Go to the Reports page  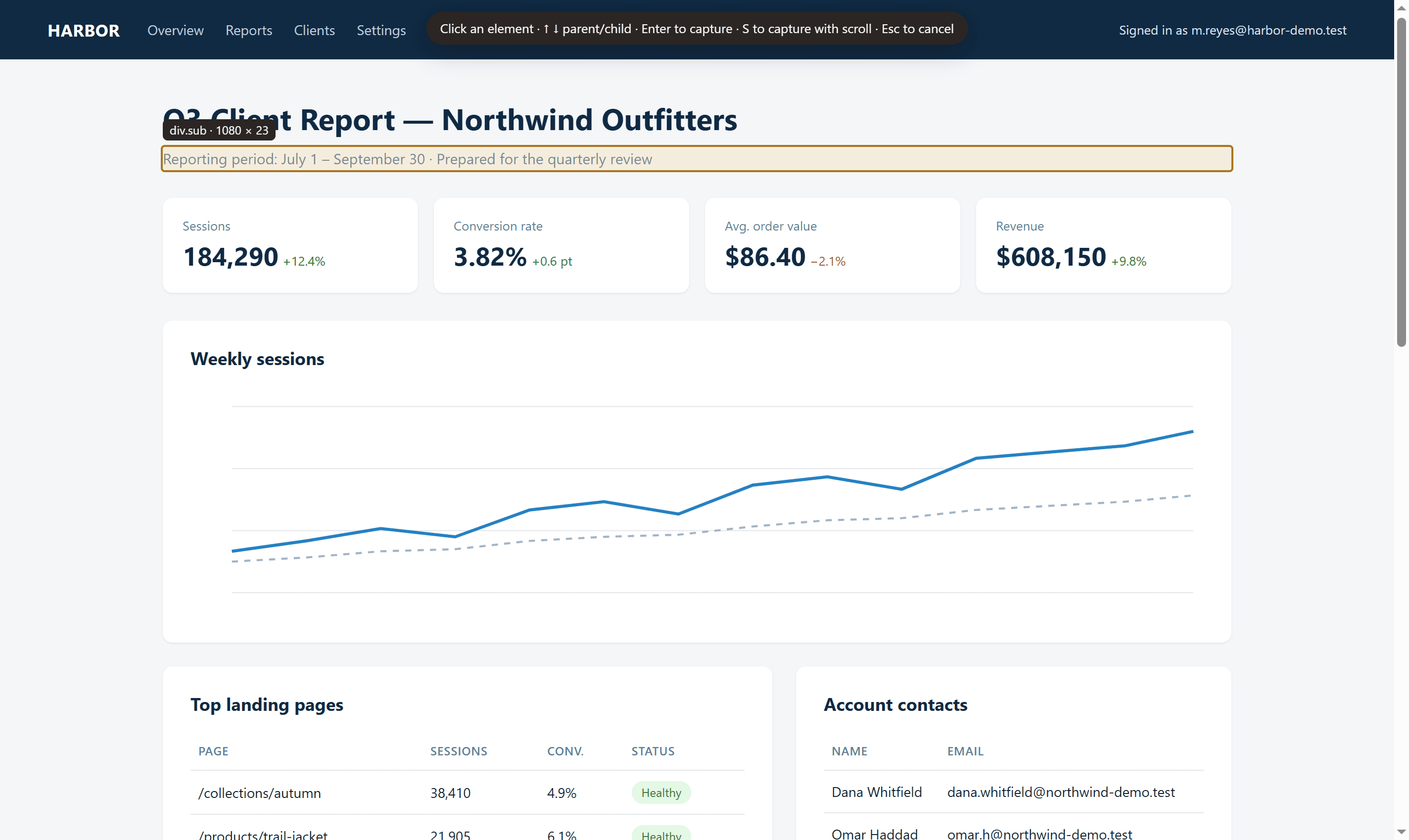tap(248, 30)
